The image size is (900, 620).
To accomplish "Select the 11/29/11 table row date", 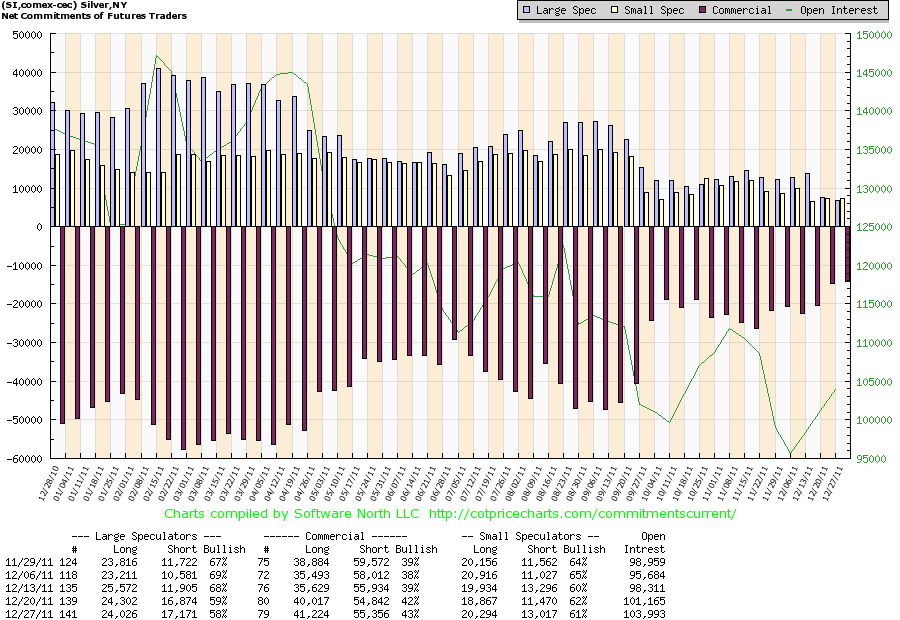I will [x=29, y=562].
